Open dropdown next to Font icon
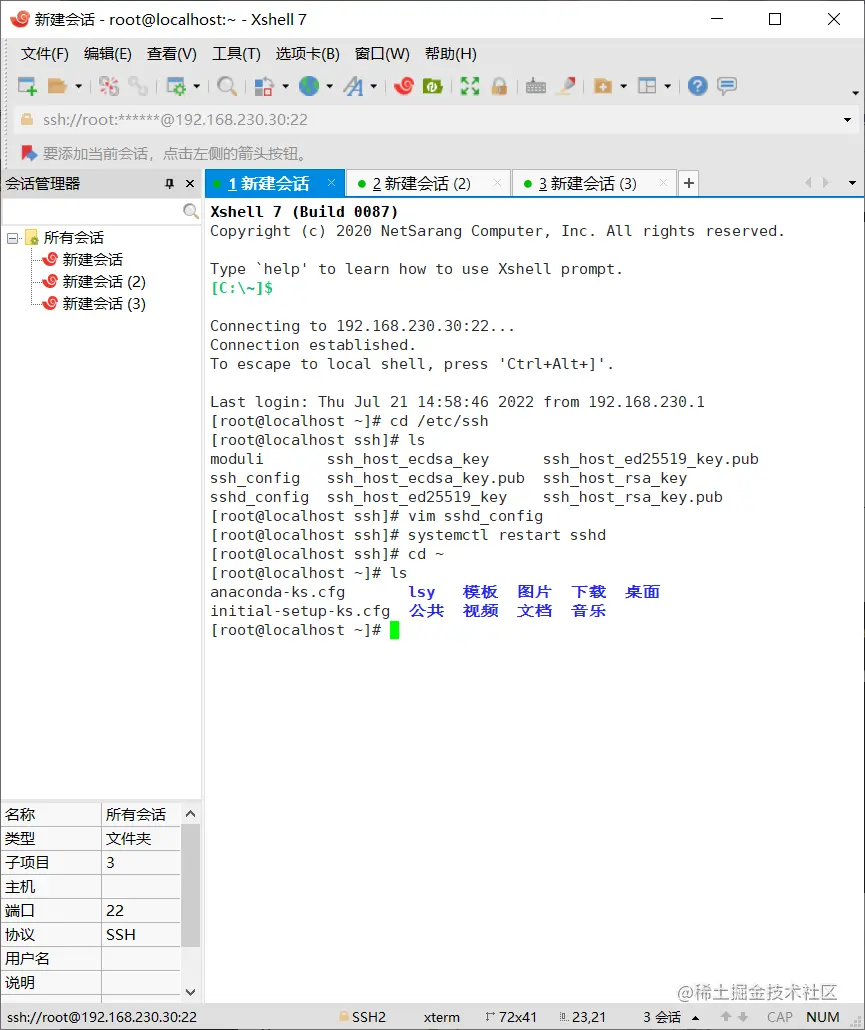The height and width of the screenshot is (1030, 865). (374, 86)
